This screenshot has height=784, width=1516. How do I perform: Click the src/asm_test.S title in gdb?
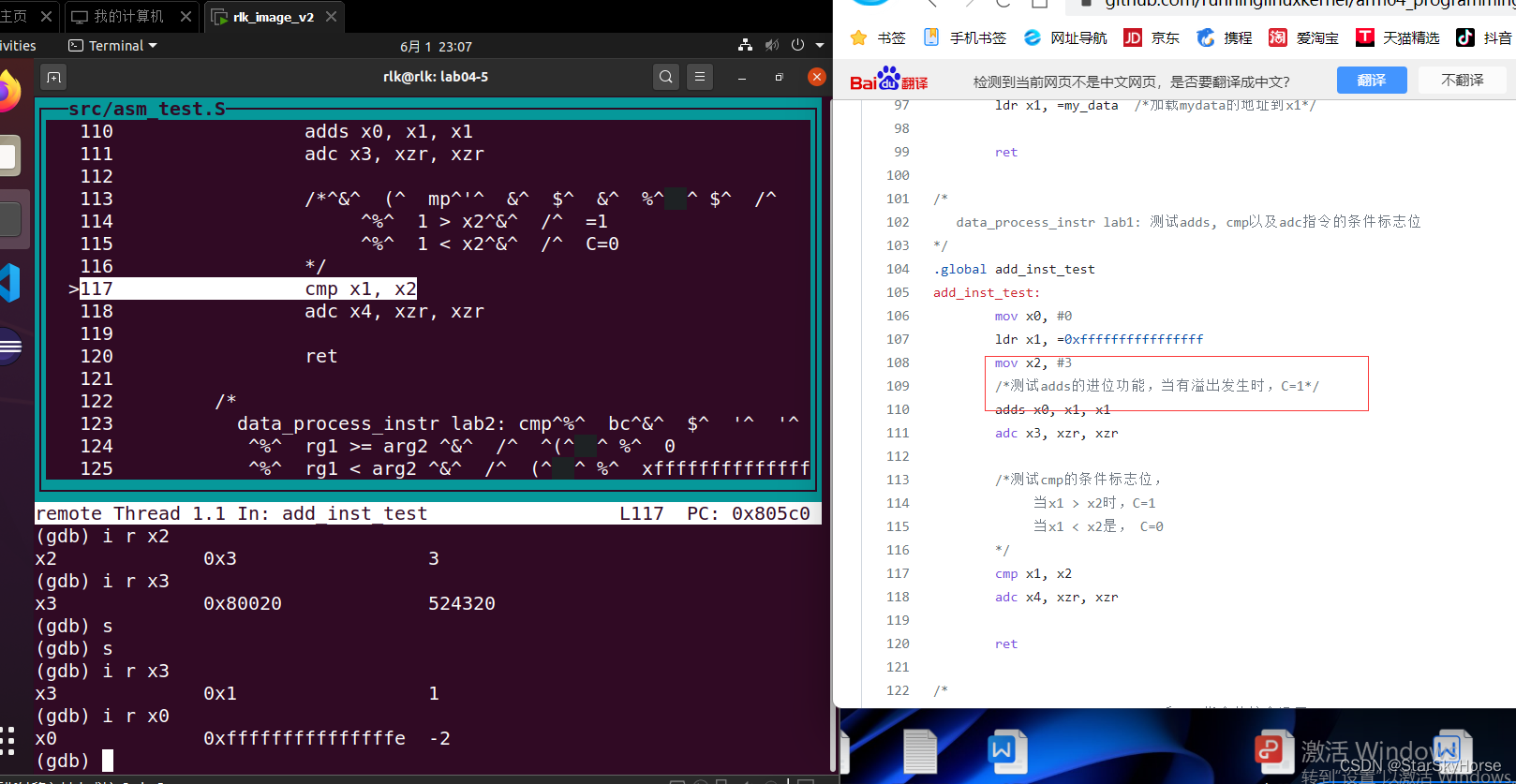coord(147,109)
